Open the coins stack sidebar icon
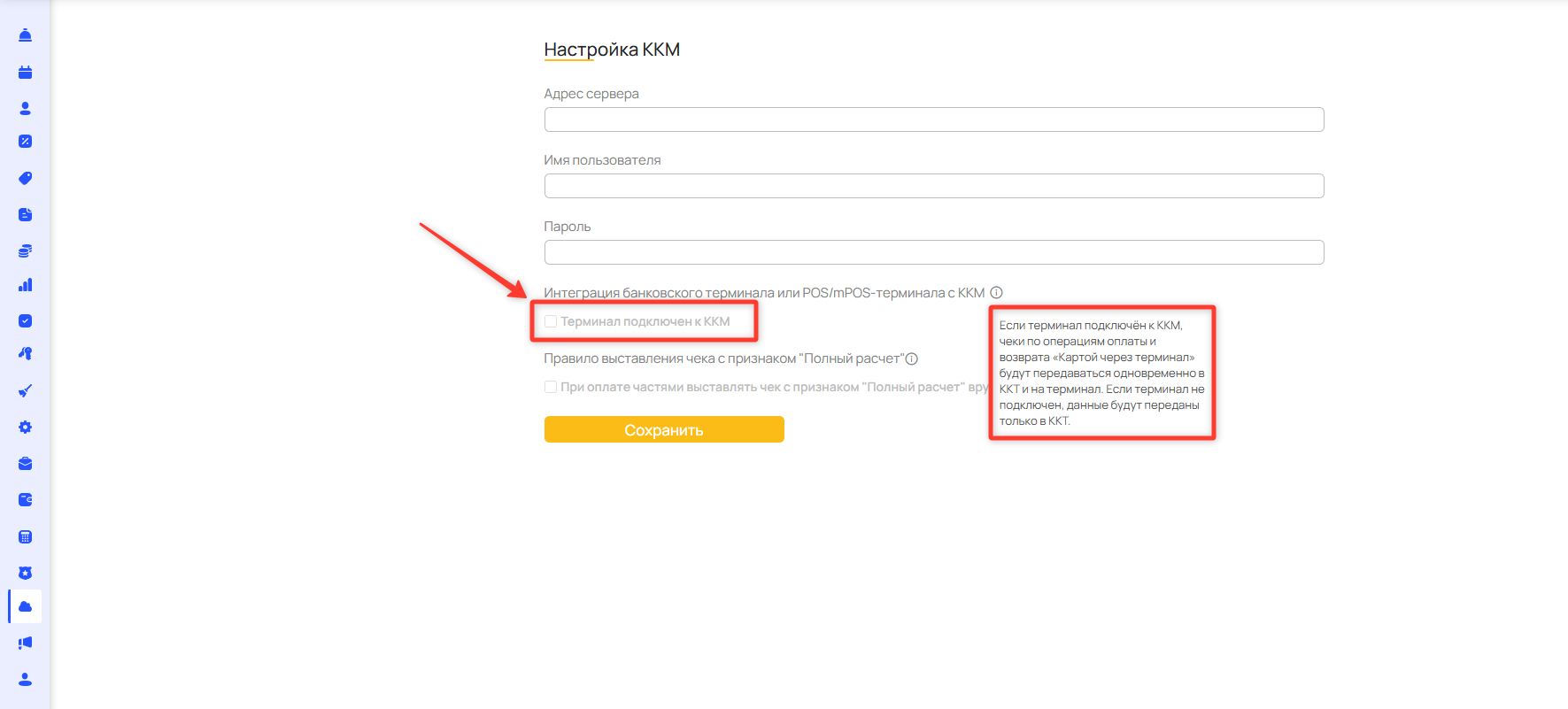 pyautogui.click(x=25, y=251)
